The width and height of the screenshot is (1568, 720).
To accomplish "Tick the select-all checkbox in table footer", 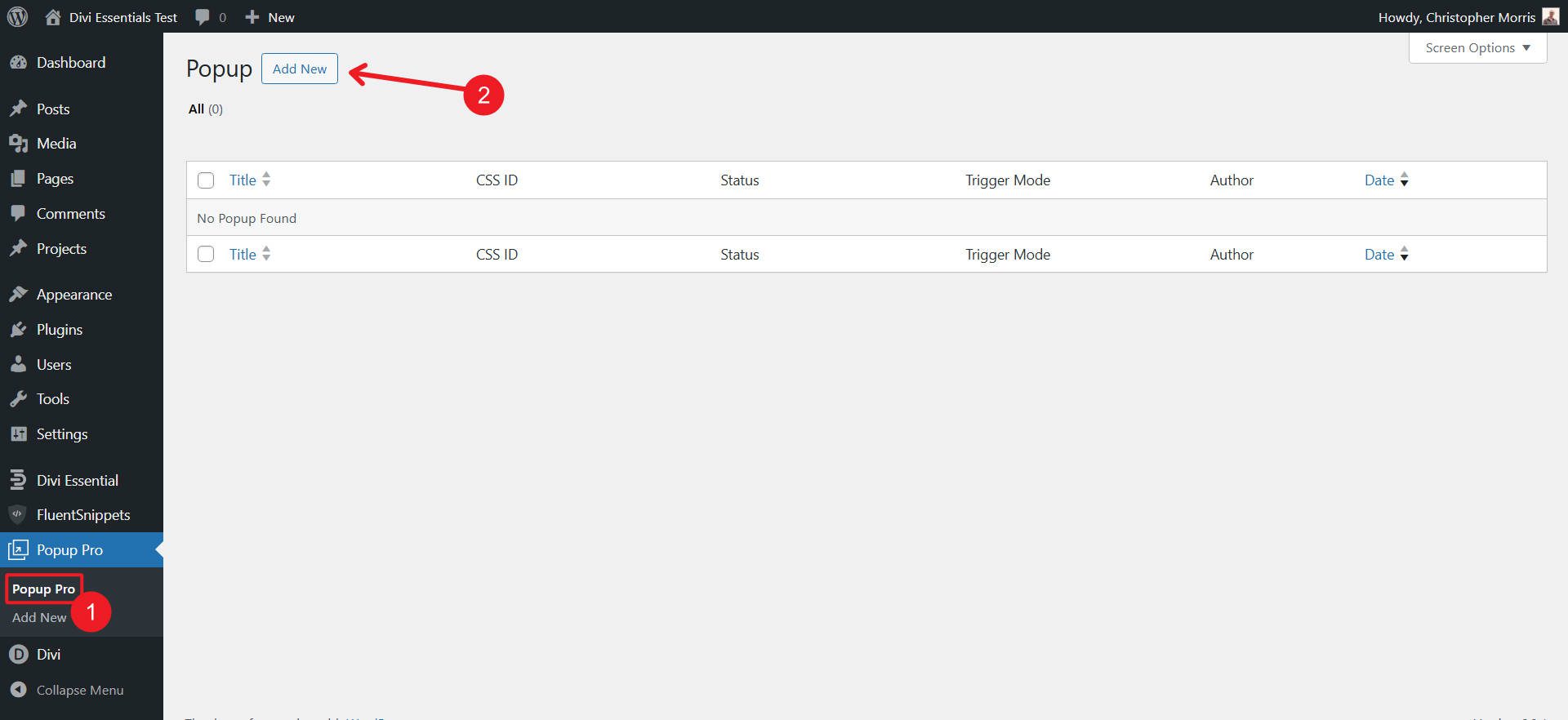I will click(206, 255).
